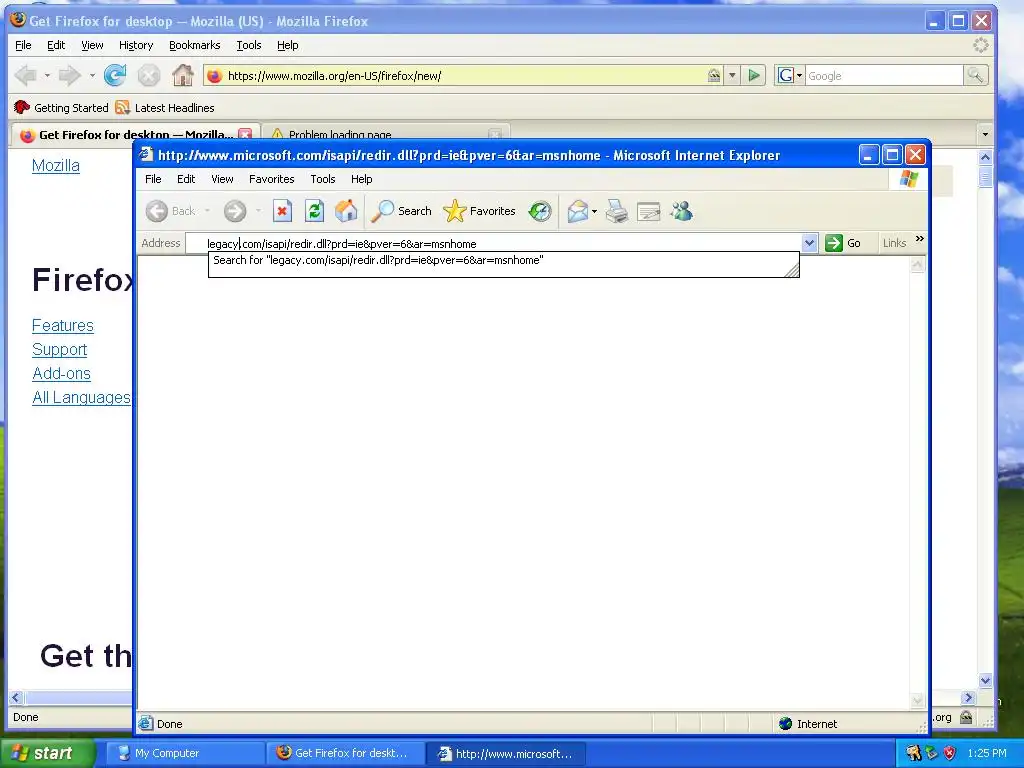Open the IE Forward button history dropdown
The width and height of the screenshot is (1024, 768).
click(x=258, y=211)
